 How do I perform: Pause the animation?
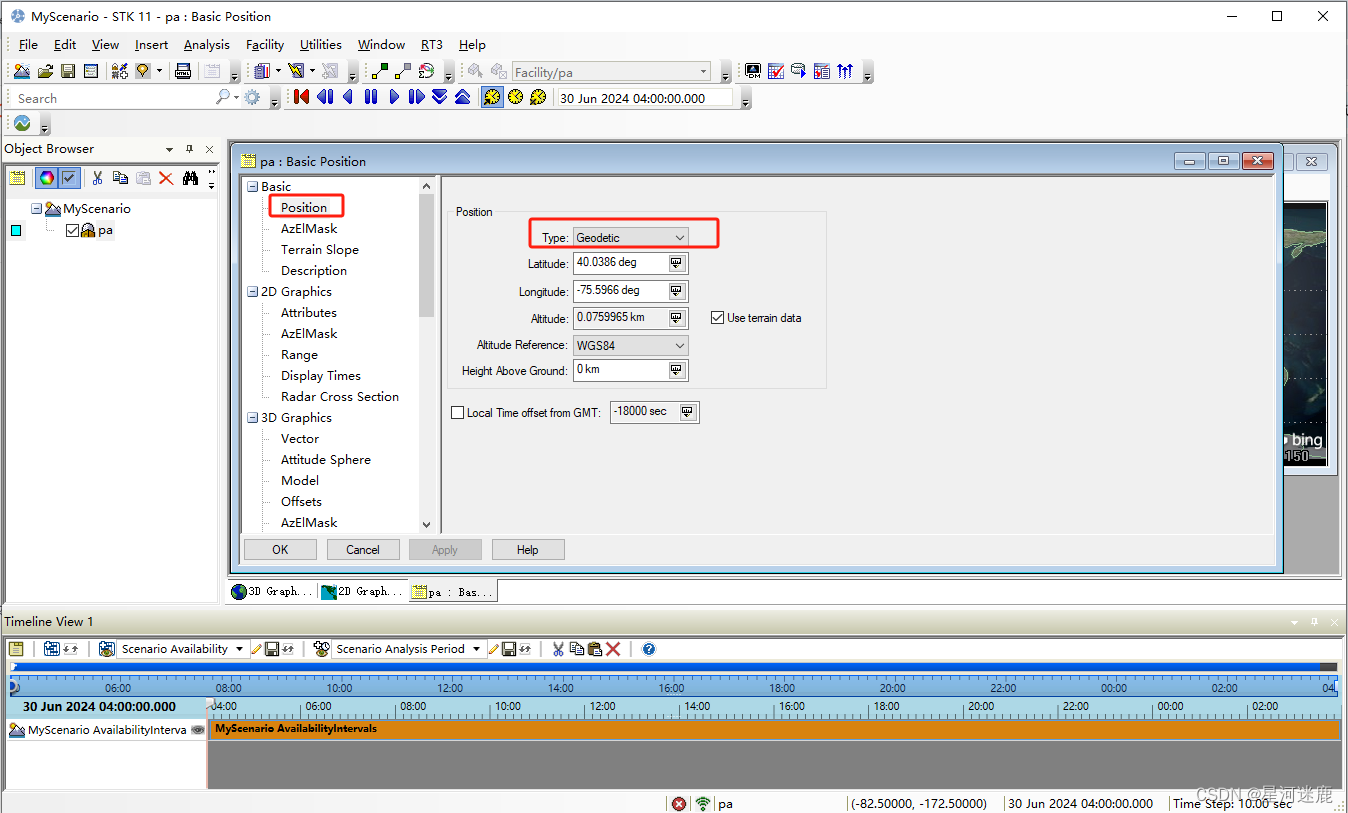(x=371, y=97)
